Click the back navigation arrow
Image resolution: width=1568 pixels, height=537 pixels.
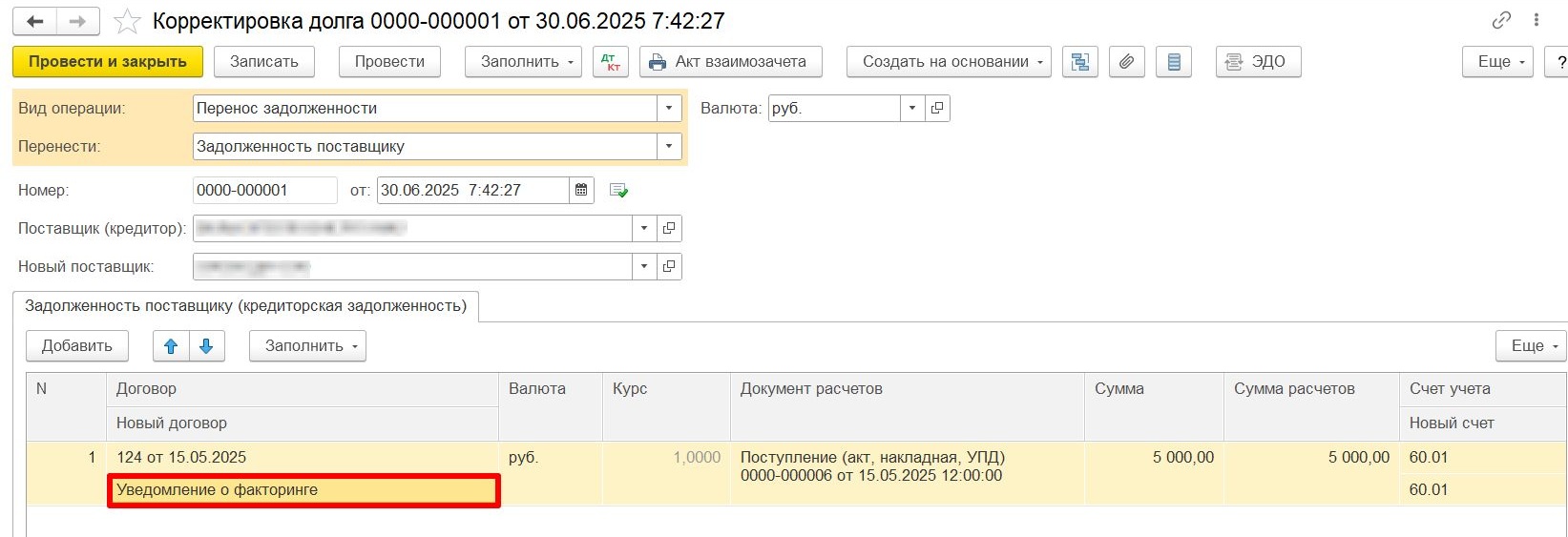[35, 21]
